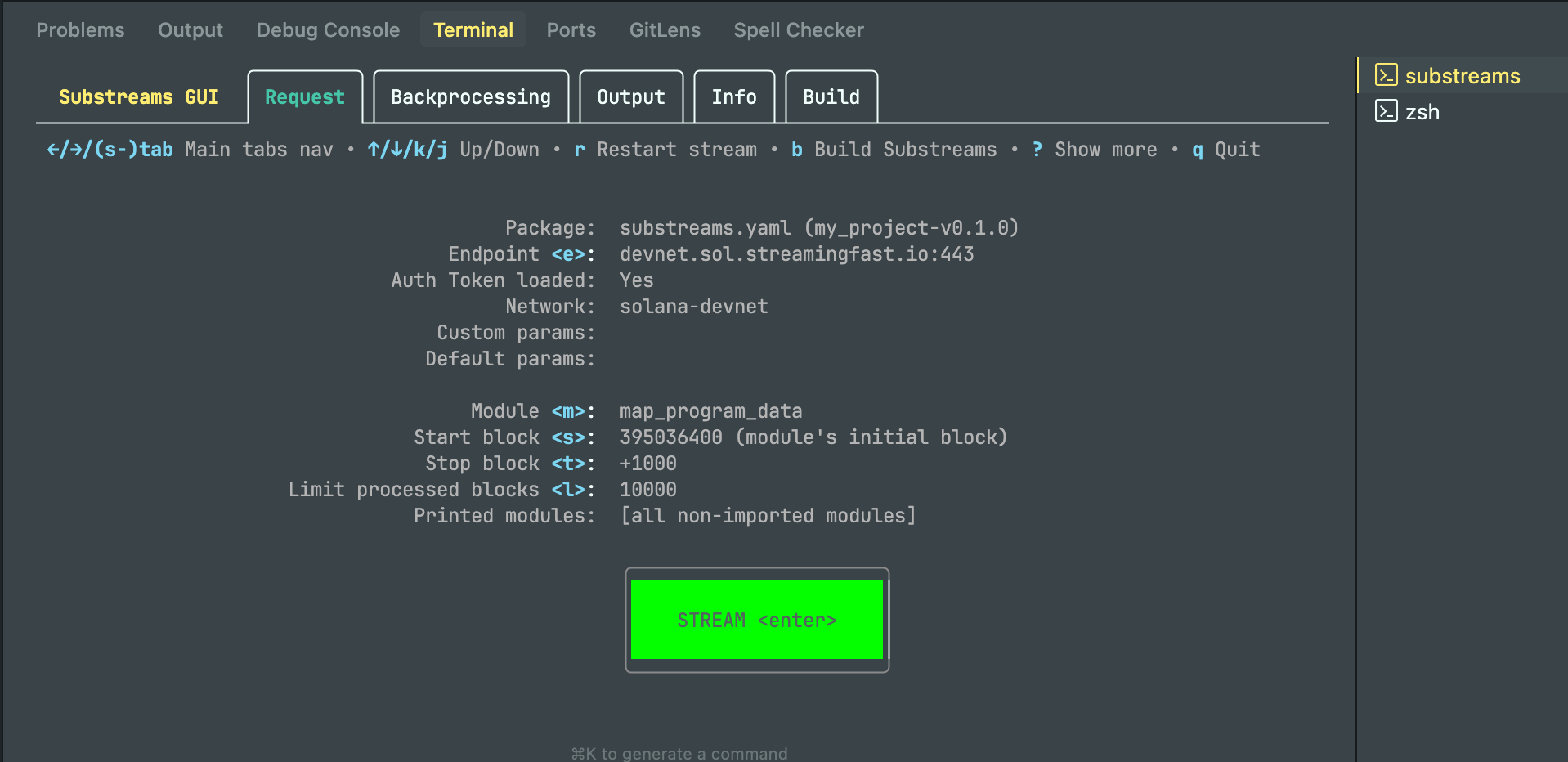Click start block value 395036400
This screenshot has height=762, width=1568.
(671, 437)
